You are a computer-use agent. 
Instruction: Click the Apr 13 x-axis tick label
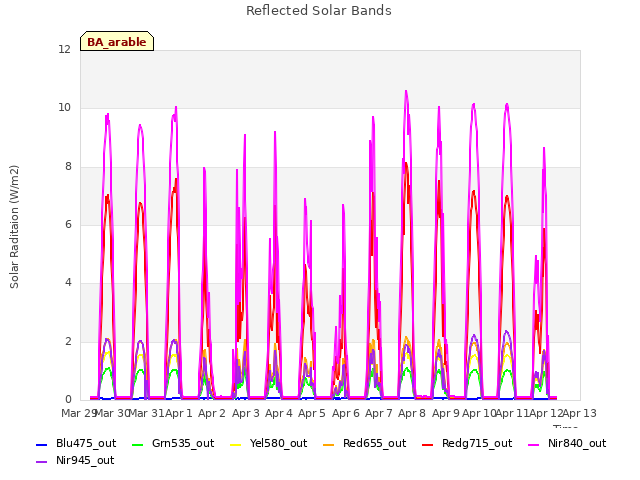click(x=580, y=413)
